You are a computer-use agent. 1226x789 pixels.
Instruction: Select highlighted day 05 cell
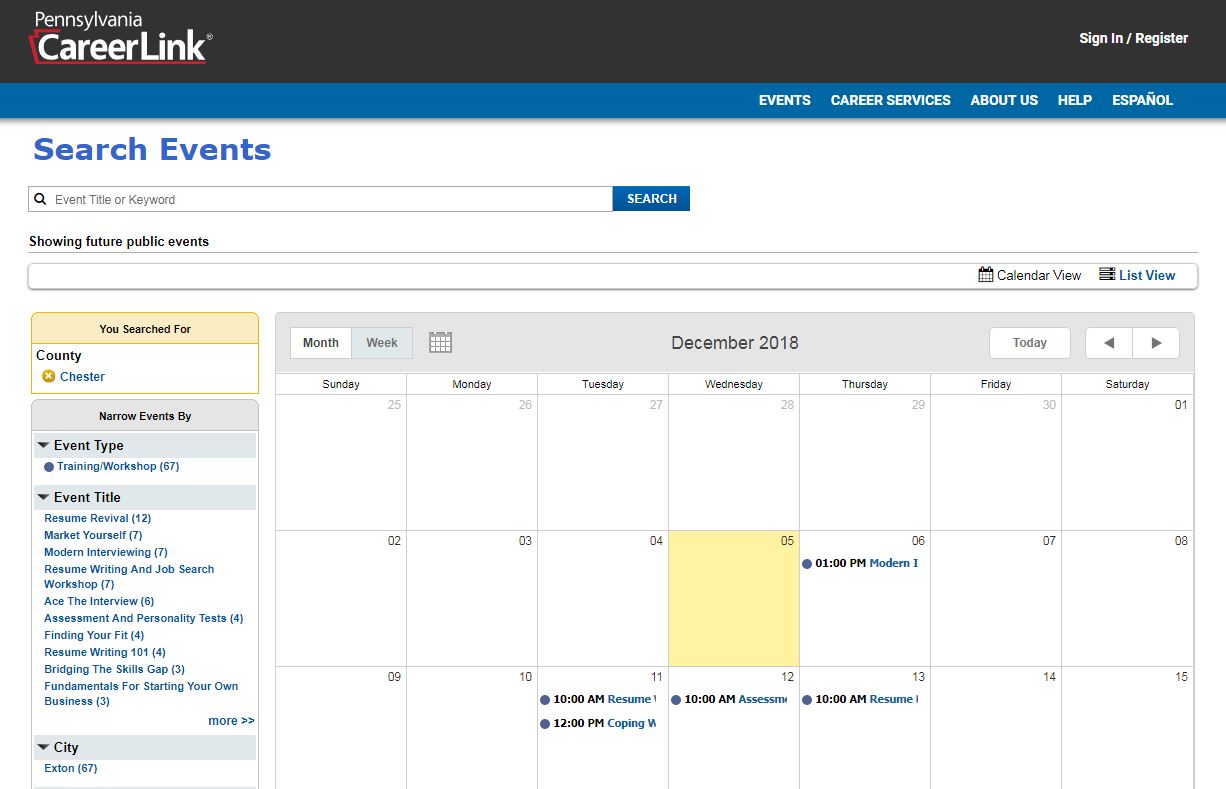point(734,598)
